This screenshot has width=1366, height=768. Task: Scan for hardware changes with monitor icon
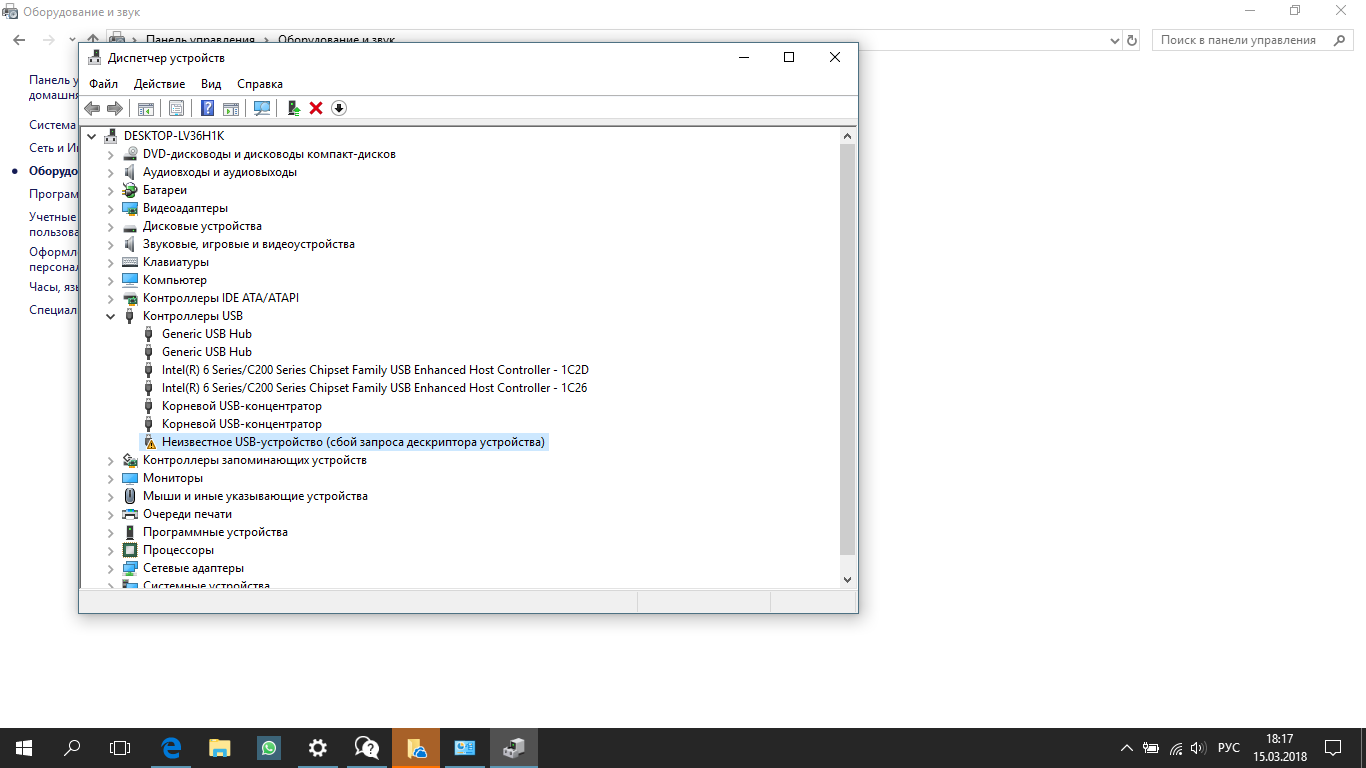262,108
